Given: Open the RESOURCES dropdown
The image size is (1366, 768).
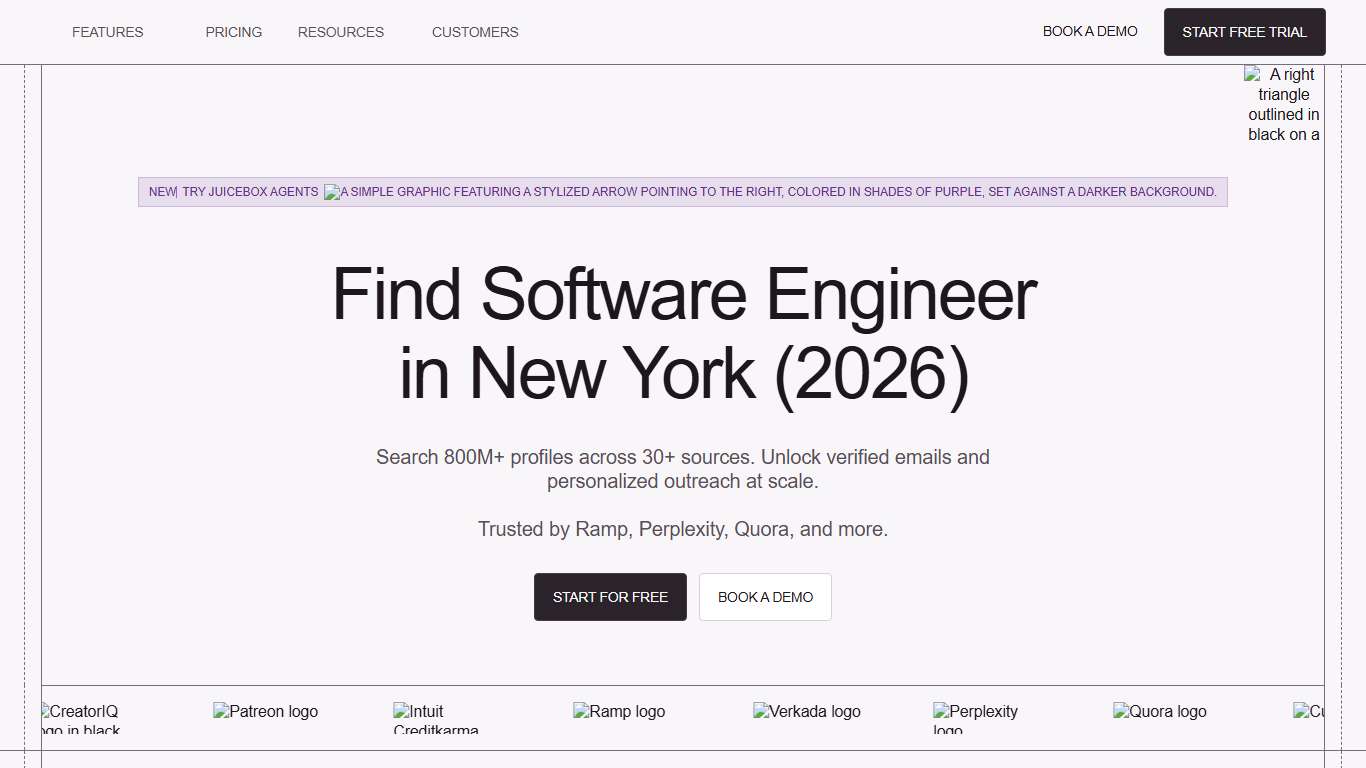Looking at the screenshot, I should click(x=340, y=32).
